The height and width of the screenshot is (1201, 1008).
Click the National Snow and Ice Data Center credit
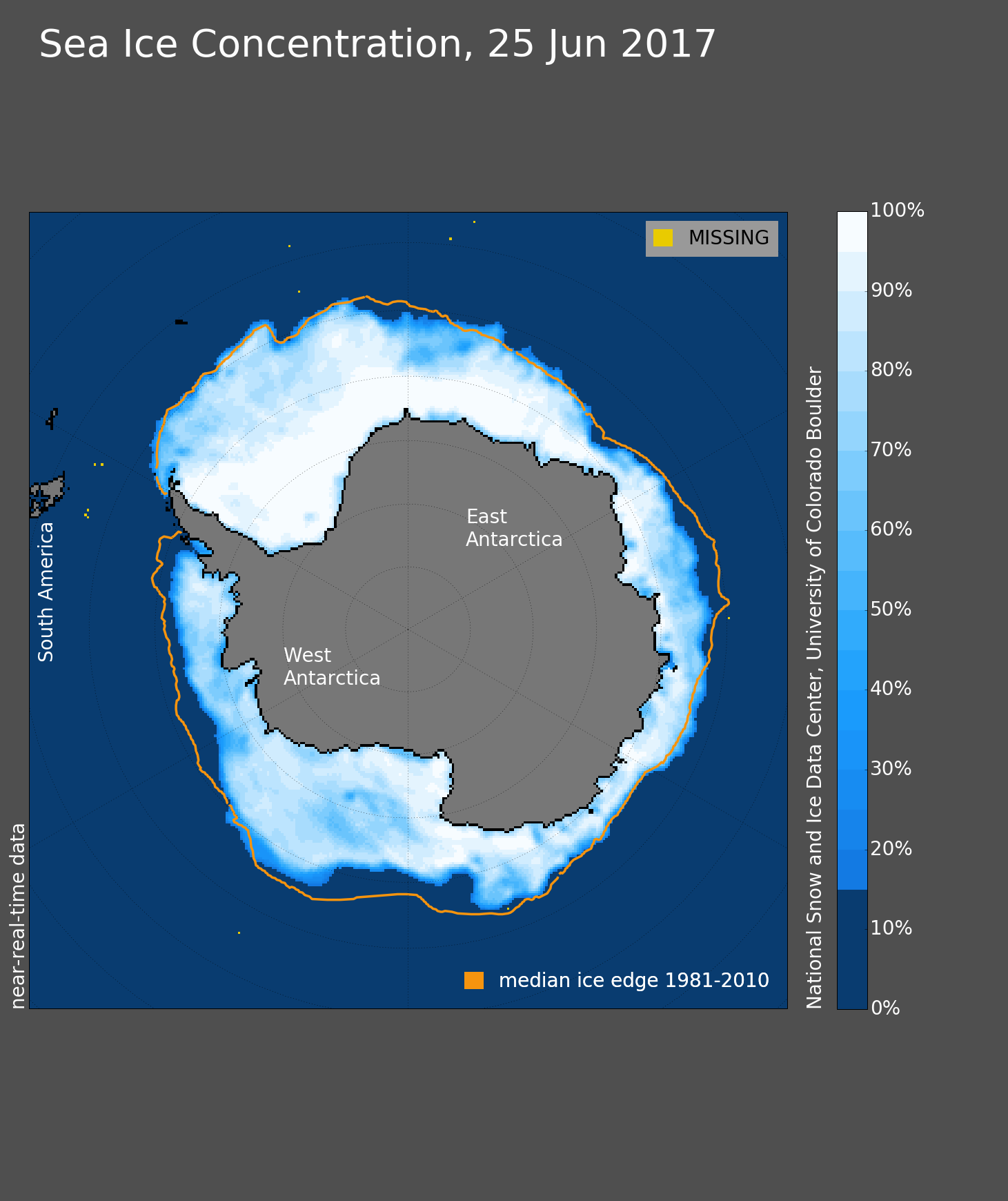point(815,687)
